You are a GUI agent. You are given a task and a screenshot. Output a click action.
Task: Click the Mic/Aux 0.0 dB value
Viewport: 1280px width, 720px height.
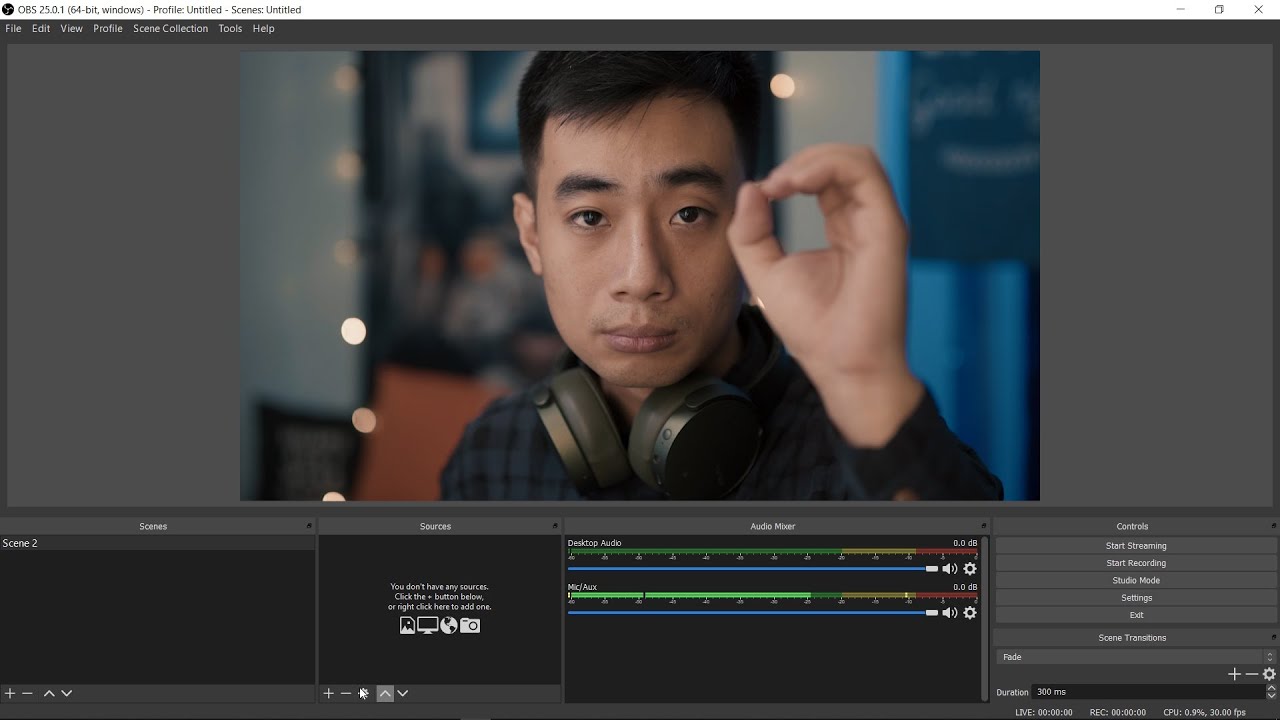(x=965, y=587)
